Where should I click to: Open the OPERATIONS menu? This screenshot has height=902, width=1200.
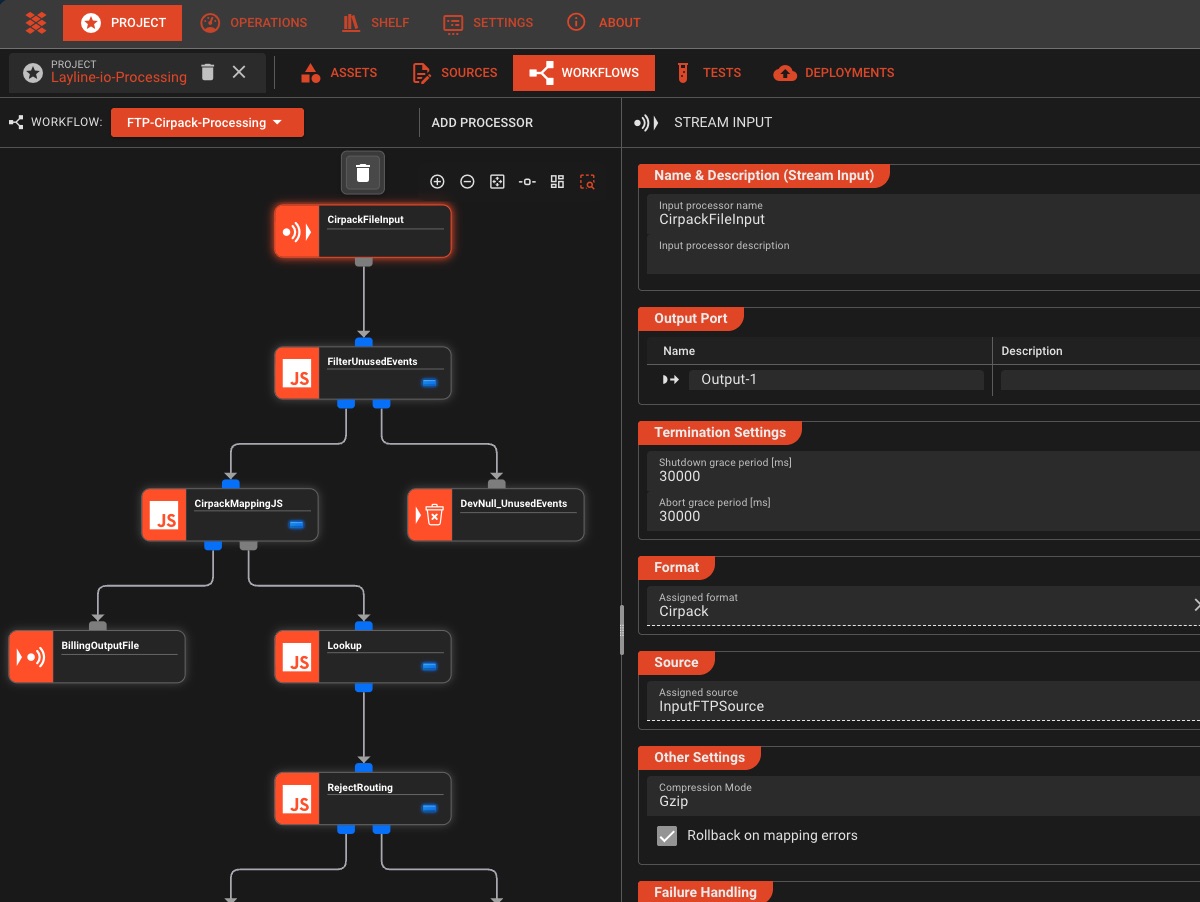[254, 22]
